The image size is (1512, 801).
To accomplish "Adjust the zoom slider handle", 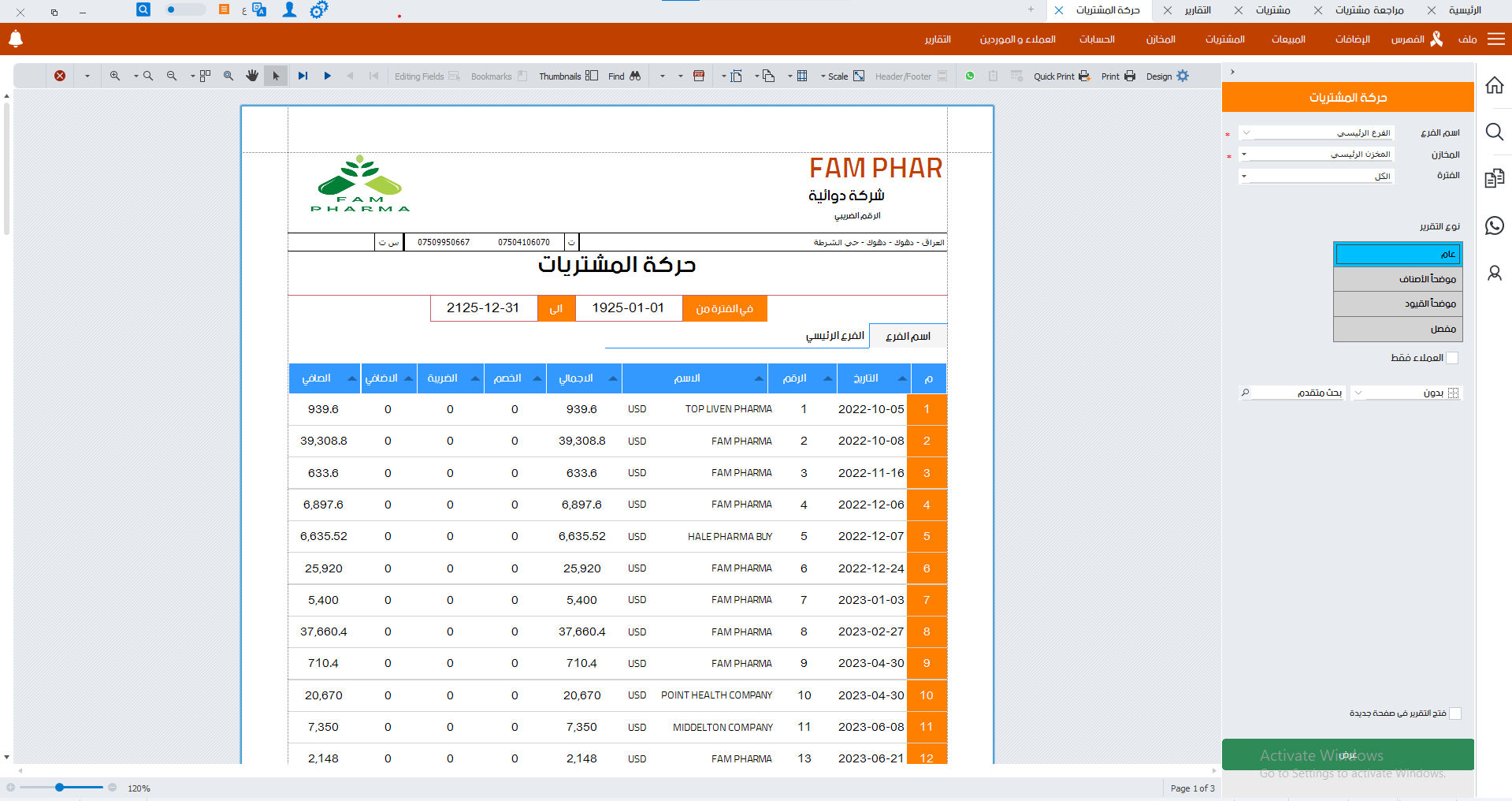I will [59, 788].
